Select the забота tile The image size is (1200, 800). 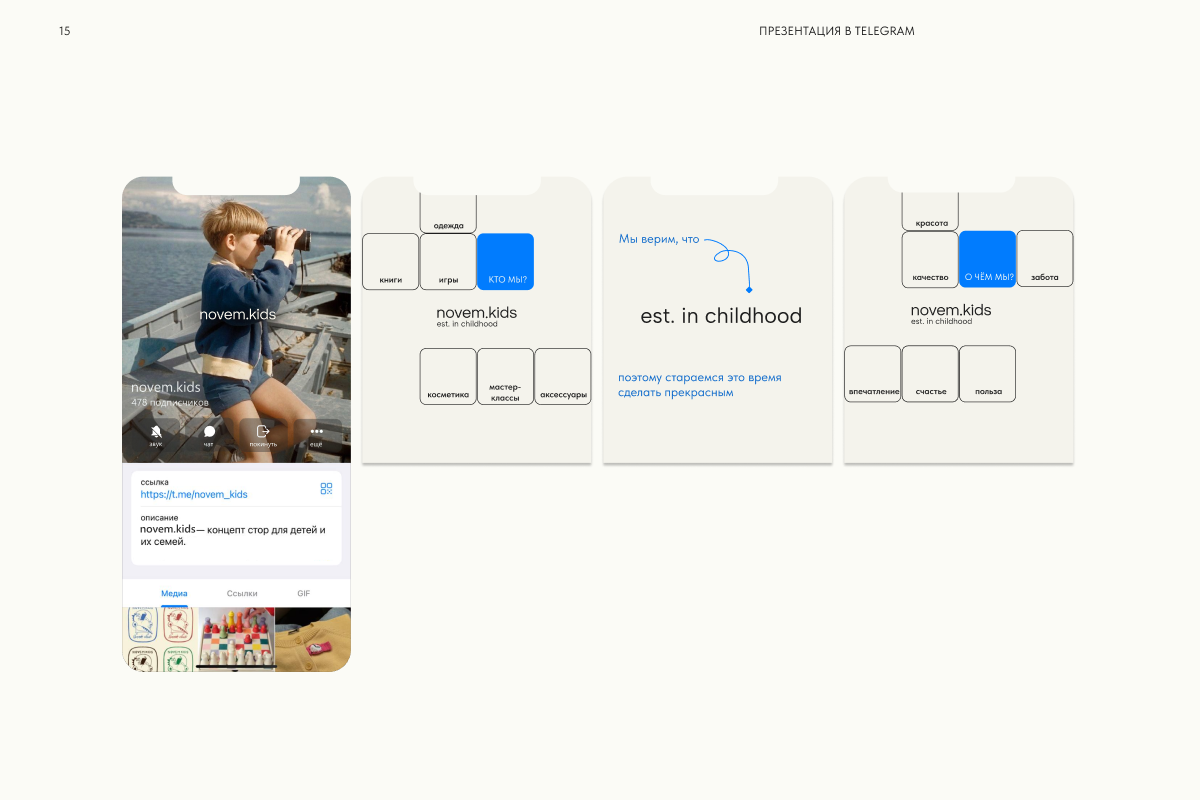(x=1045, y=259)
